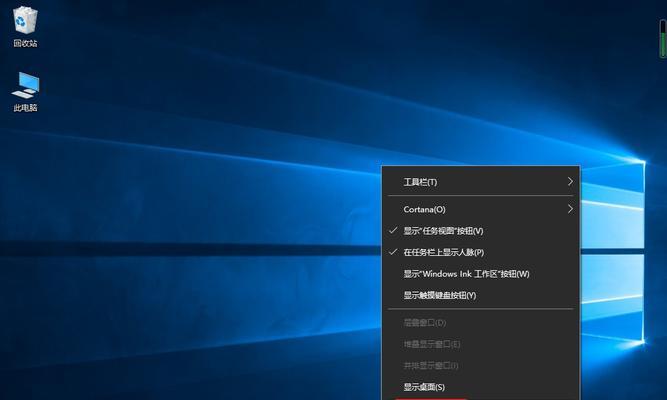Image resolution: width=667 pixels, height=400 pixels.
Task: Click the green vertical meter widget
Action: 663,38
